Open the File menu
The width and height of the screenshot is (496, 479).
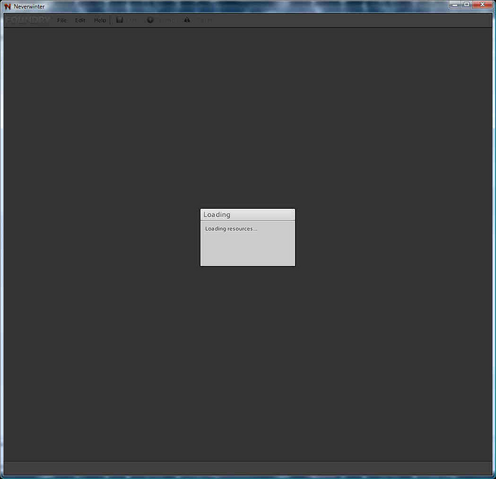(62, 20)
